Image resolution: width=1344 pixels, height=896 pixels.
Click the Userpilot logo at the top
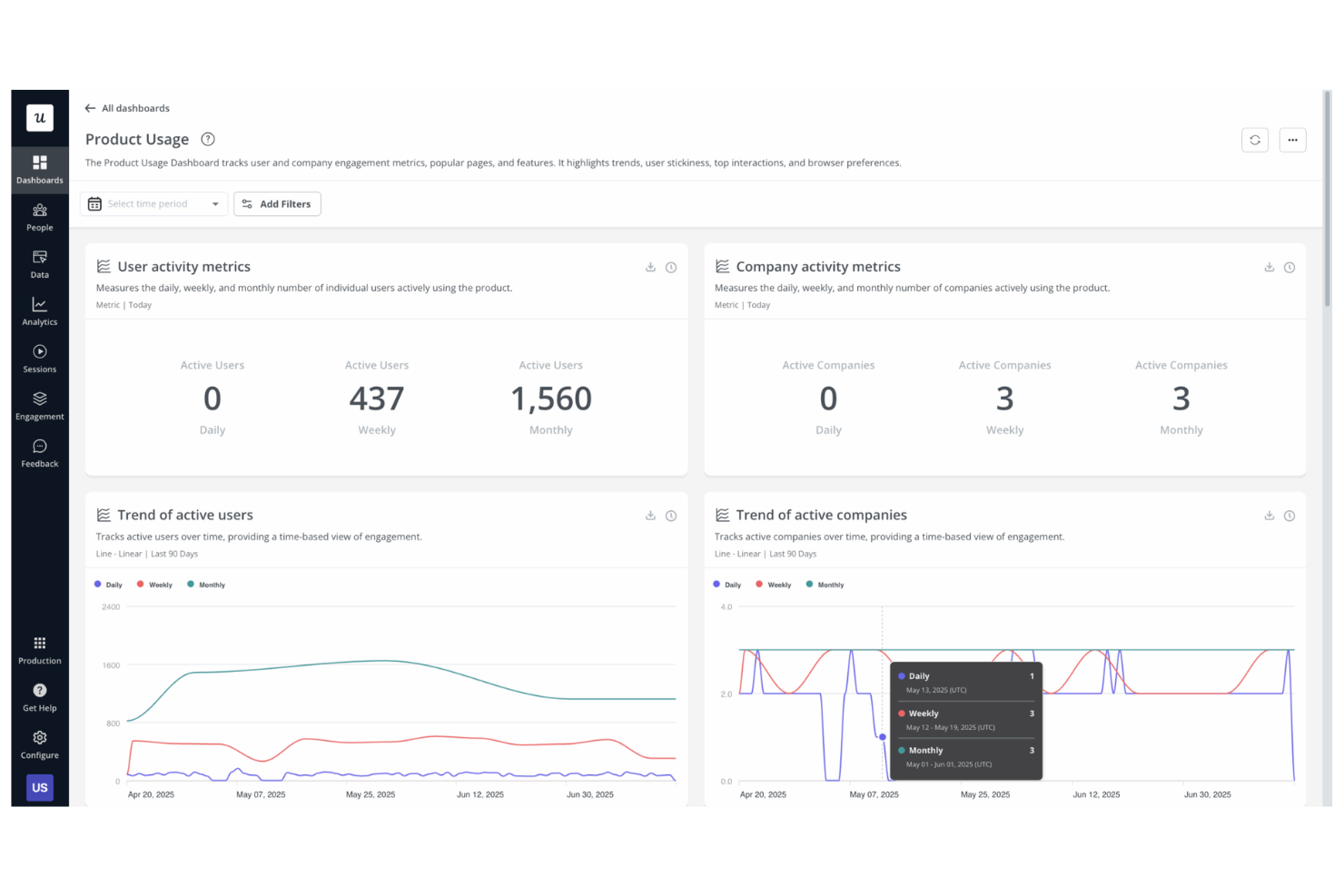[x=39, y=118]
